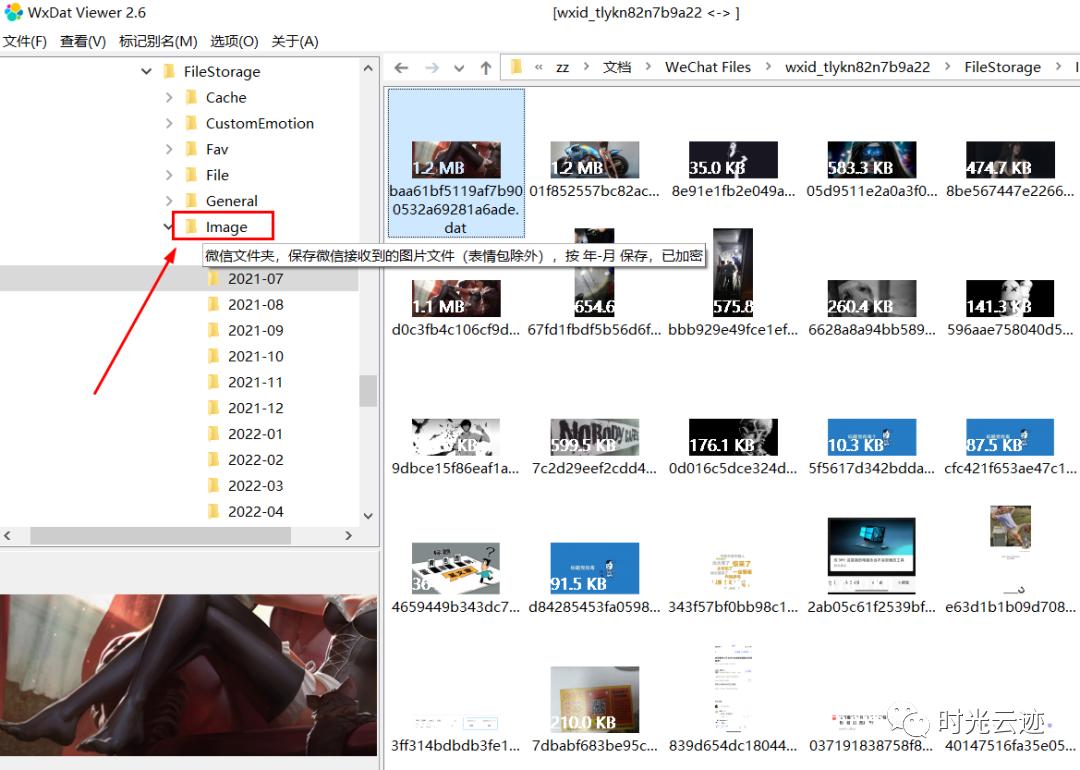Click the back navigation arrow
The width and height of the screenshot is (1080, 770).
pos(401,67)
